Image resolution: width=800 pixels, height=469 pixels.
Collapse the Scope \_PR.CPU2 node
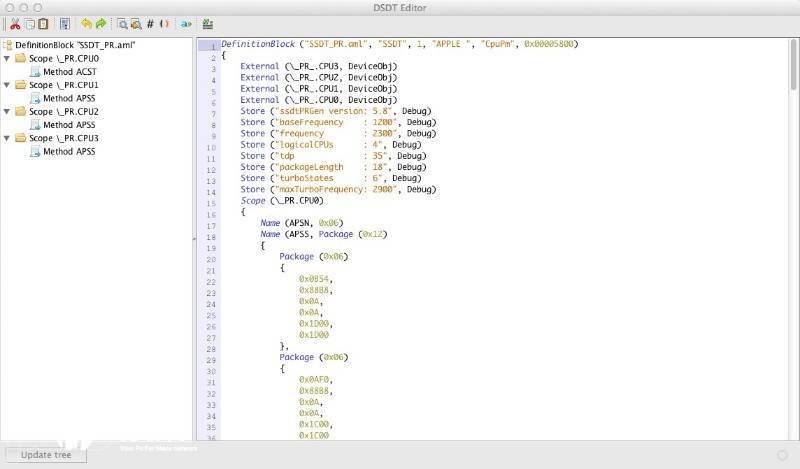point(8,112)
